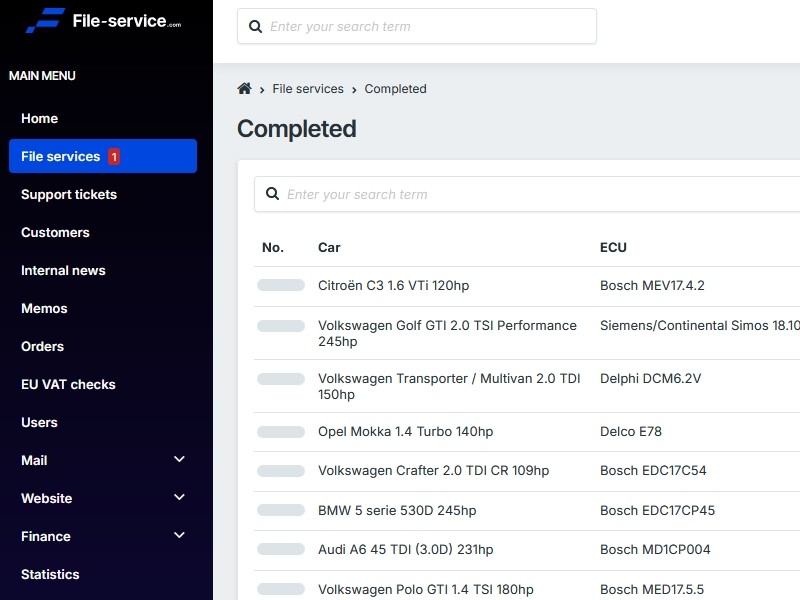
Task: Click the magnifier icon in the table search
Action: coord(272,194)
